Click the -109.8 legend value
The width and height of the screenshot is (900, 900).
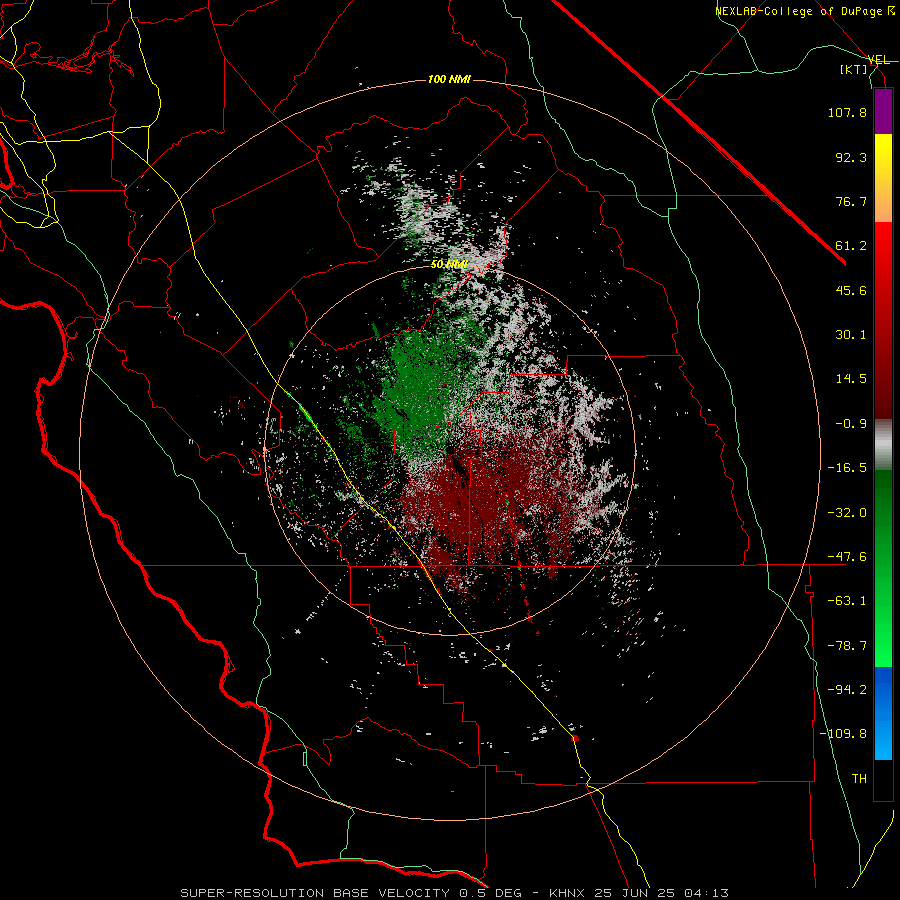pos(843,734)
